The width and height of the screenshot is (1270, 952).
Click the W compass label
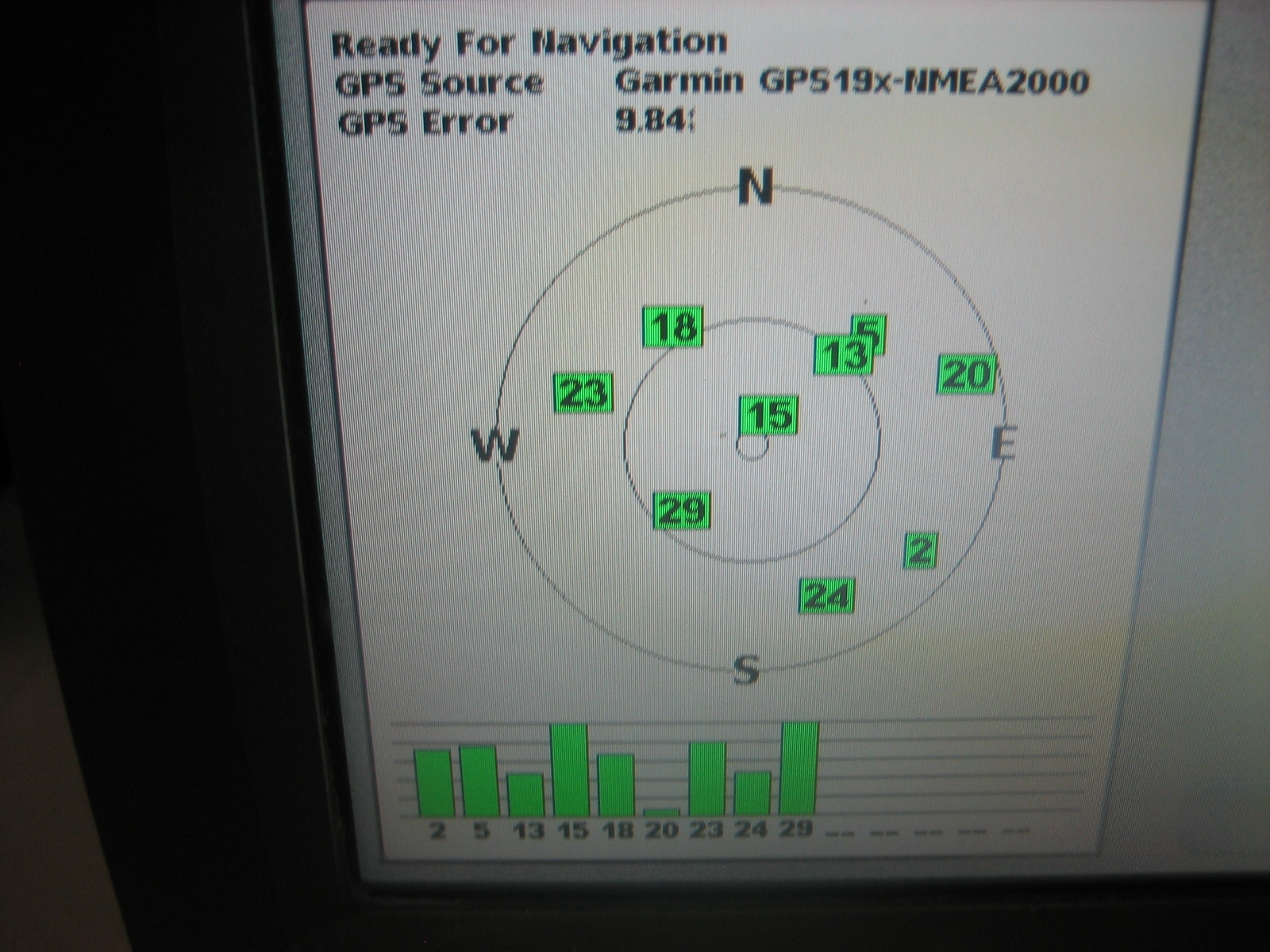(x=496, y=444)
